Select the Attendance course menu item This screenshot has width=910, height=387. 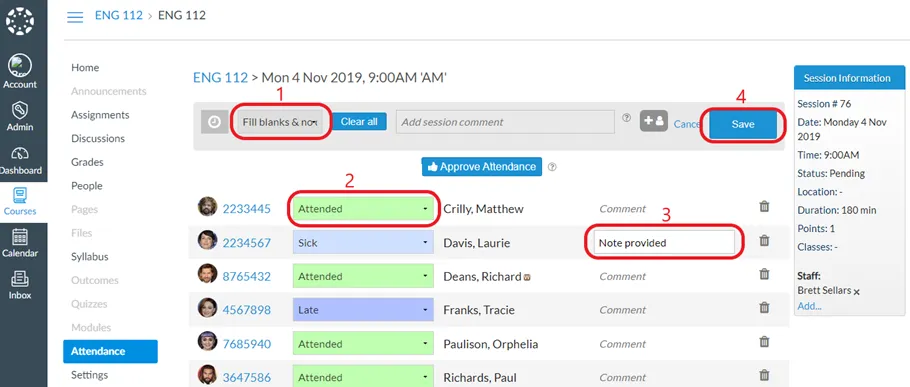click(110, 351)
